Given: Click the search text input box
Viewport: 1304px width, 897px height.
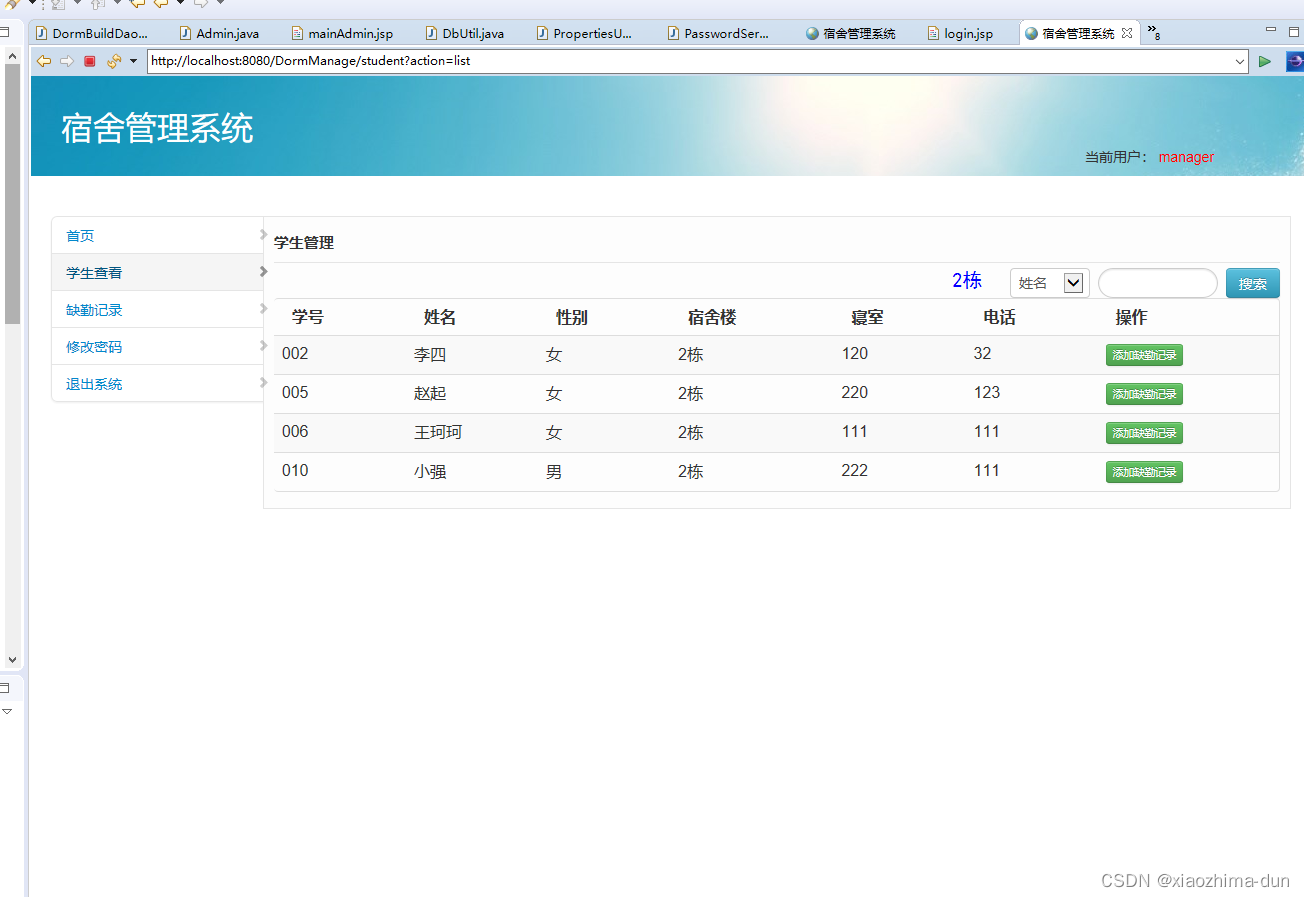Looking at the screenshot, I should [1158, 283].
